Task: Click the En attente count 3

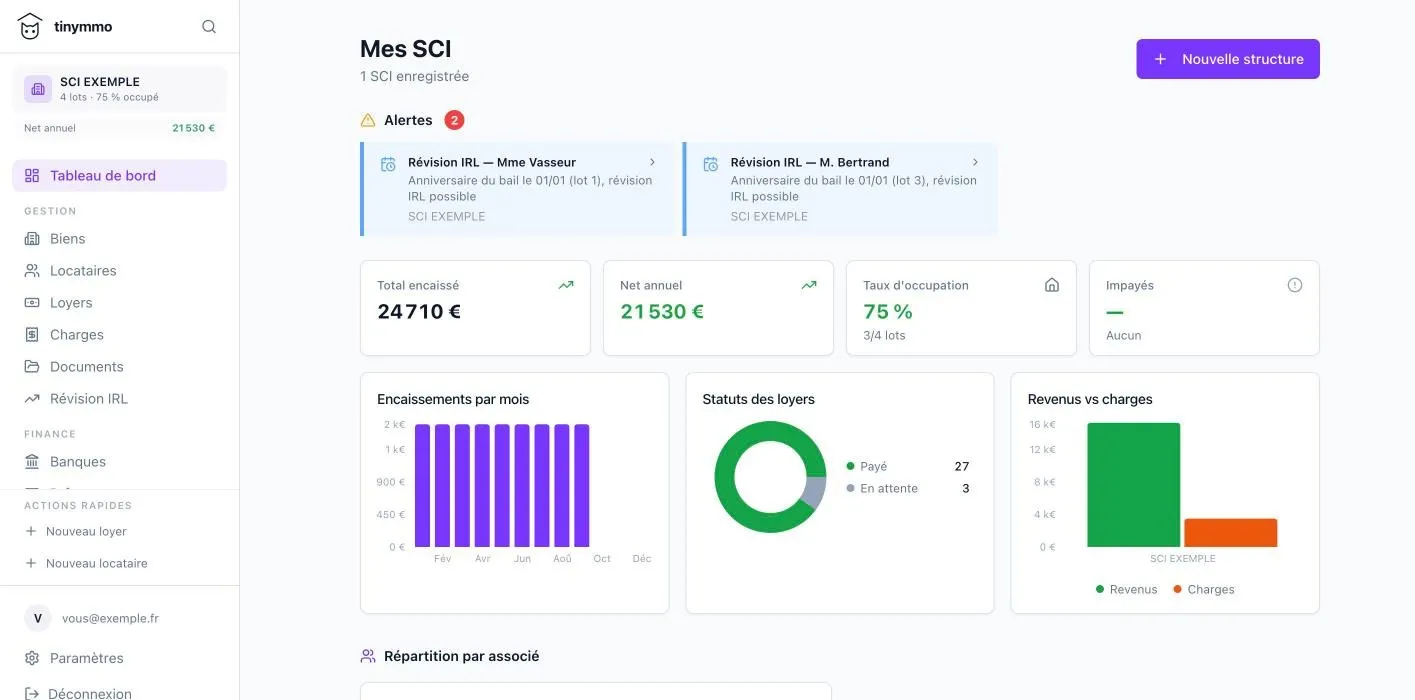Action: (966, 488)
